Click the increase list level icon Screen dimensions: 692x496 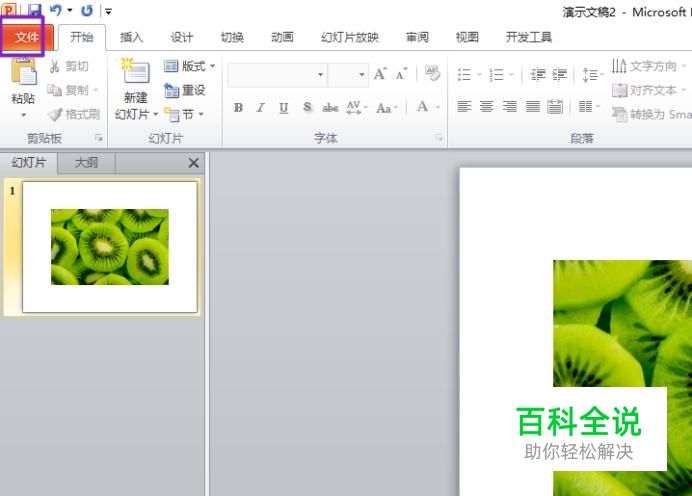(559, 74)
